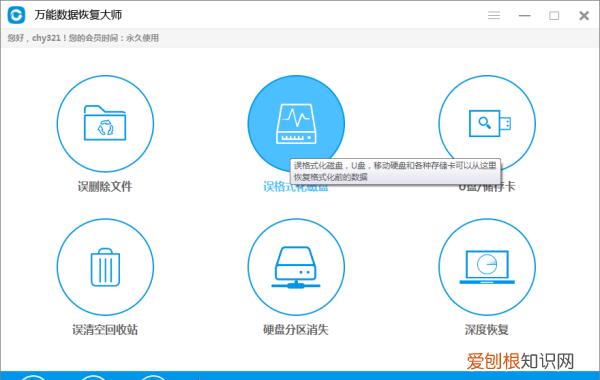Image resolution: width=600 pixels, height=380 pixels.
Task: Close the 万能数据恢复大师 window
Action: (584, 15)
